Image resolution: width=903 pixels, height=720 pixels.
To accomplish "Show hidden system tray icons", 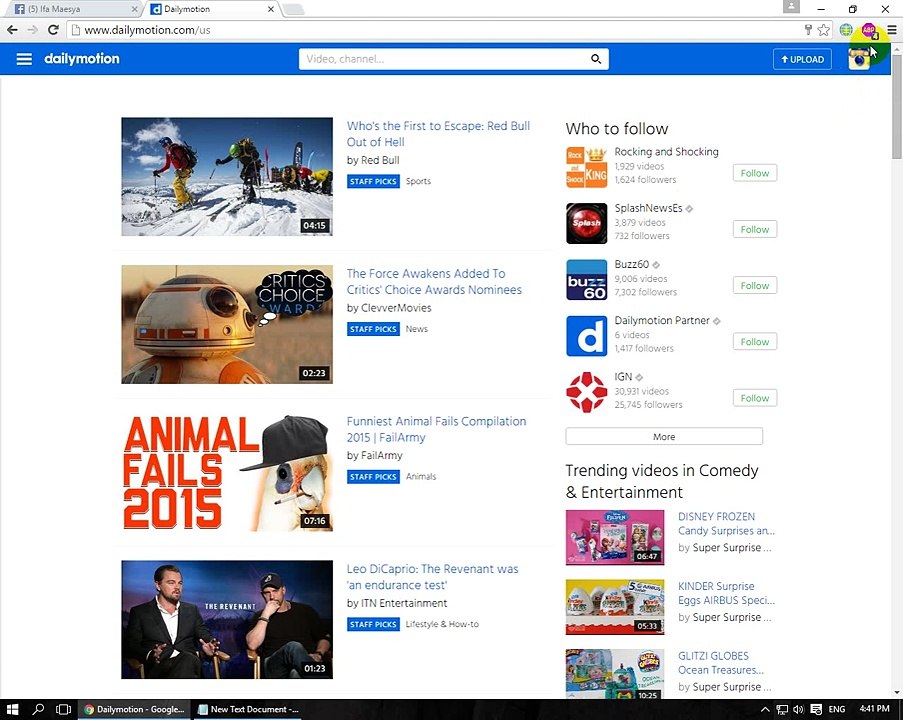I will [765, 709].
